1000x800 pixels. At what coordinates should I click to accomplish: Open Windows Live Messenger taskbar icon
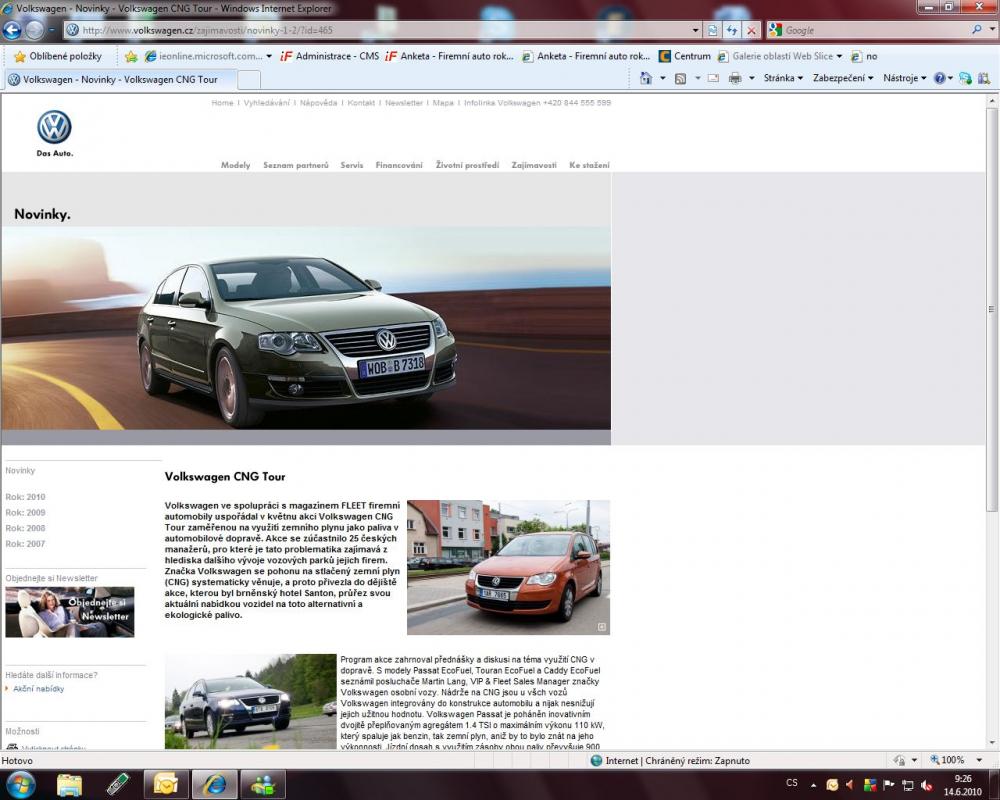tap(263, 784)
